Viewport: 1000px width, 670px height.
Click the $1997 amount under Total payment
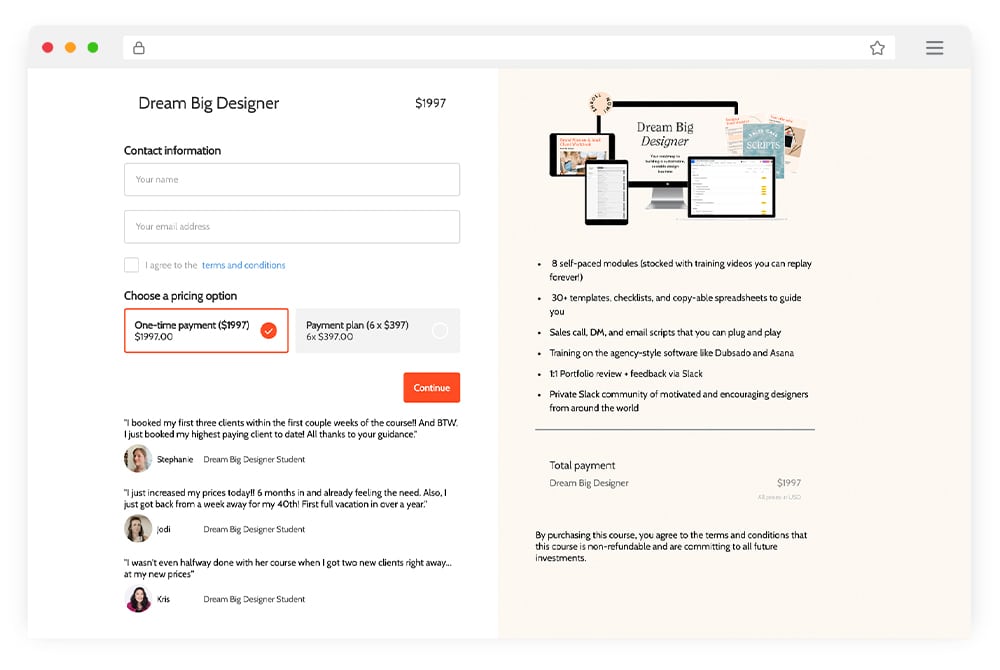click(x=789, y=483)
